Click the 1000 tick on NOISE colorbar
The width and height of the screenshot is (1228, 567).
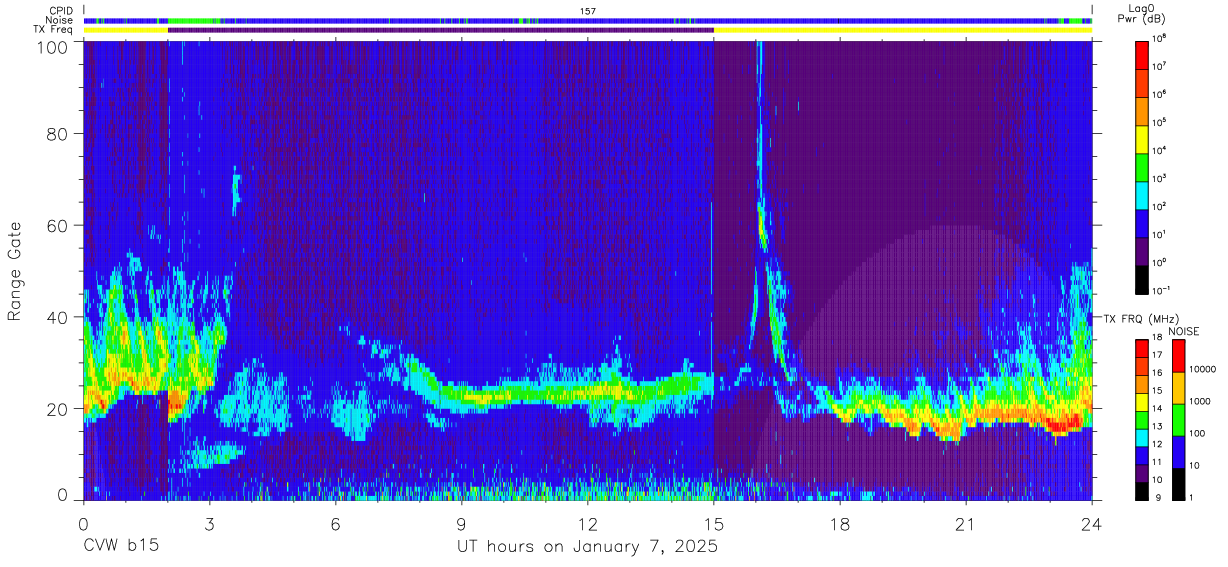pos(1200,401)
